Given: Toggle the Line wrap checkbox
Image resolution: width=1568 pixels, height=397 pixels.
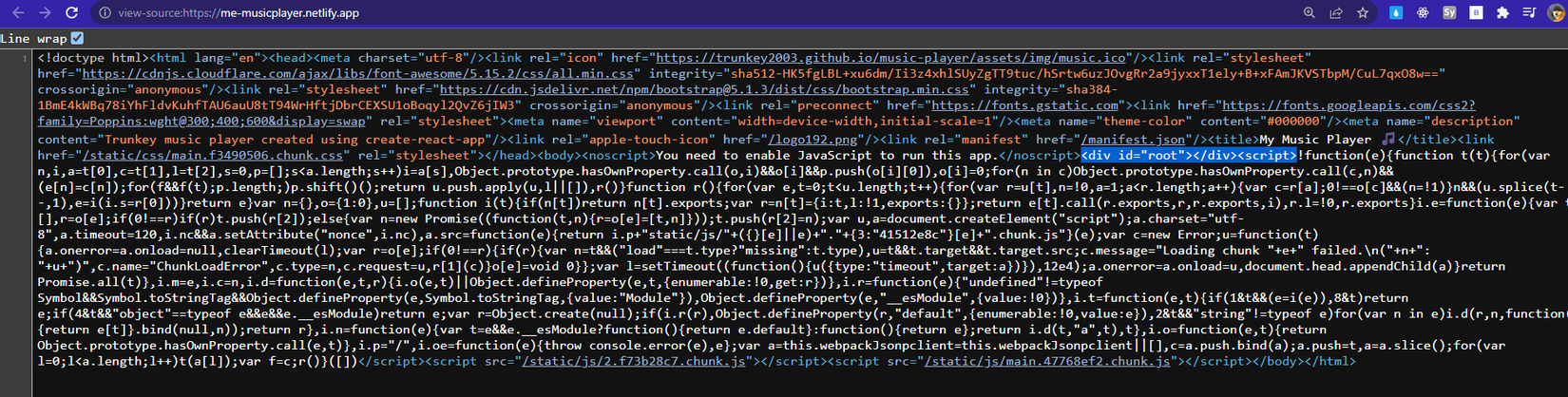Looking at the screenshot, I should tap(77, 38).
